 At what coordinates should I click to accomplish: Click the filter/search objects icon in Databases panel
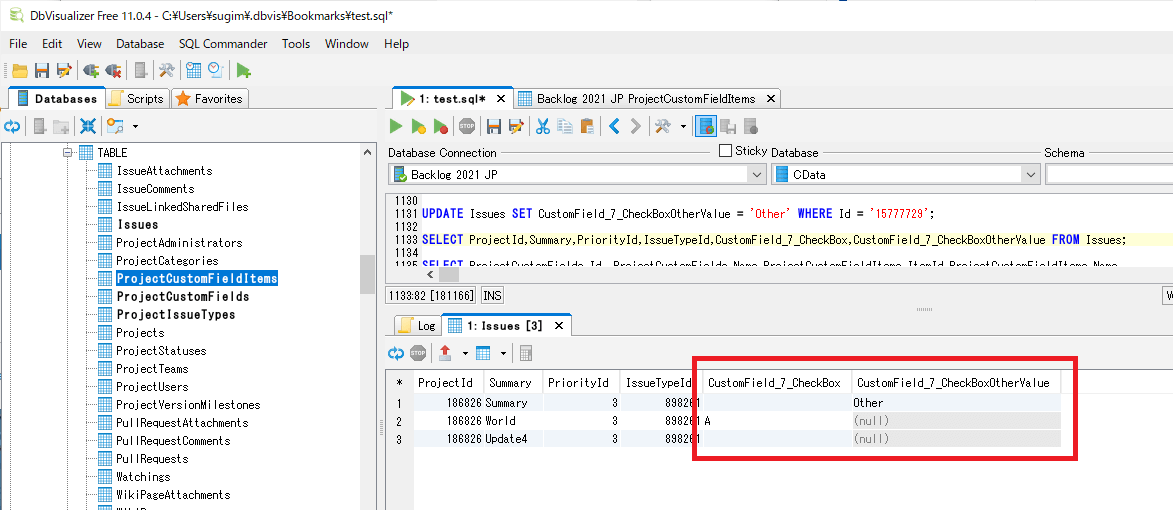coord(115,126)
